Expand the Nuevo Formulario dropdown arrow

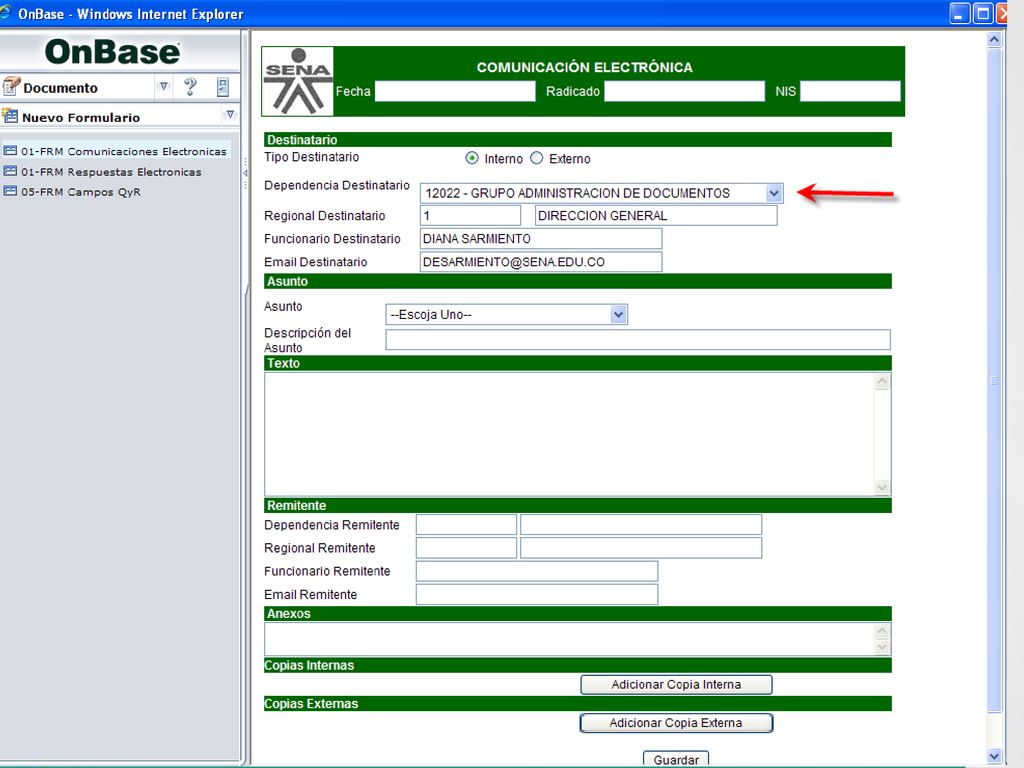(230, 115)
